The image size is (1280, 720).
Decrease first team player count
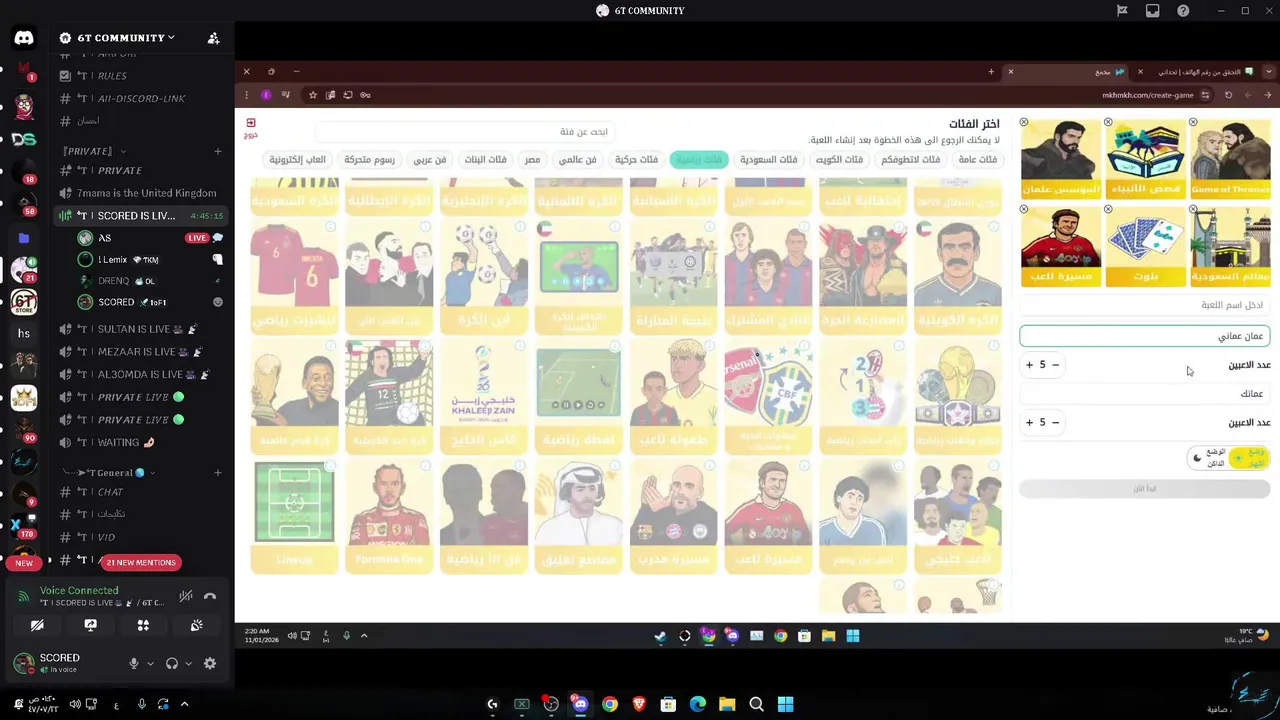click(1055, 365)
